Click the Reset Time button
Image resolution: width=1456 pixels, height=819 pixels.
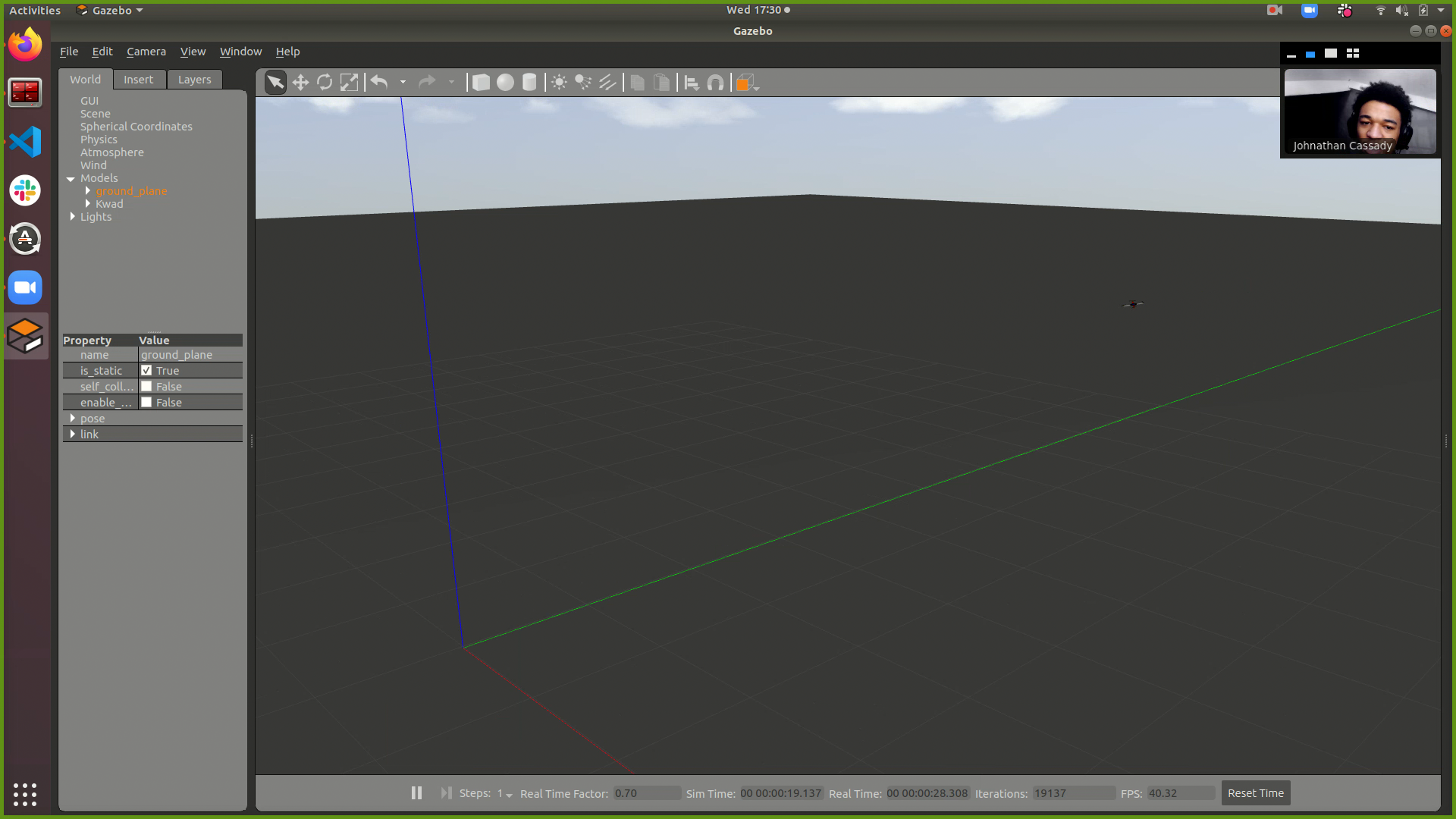[1255, 793]
